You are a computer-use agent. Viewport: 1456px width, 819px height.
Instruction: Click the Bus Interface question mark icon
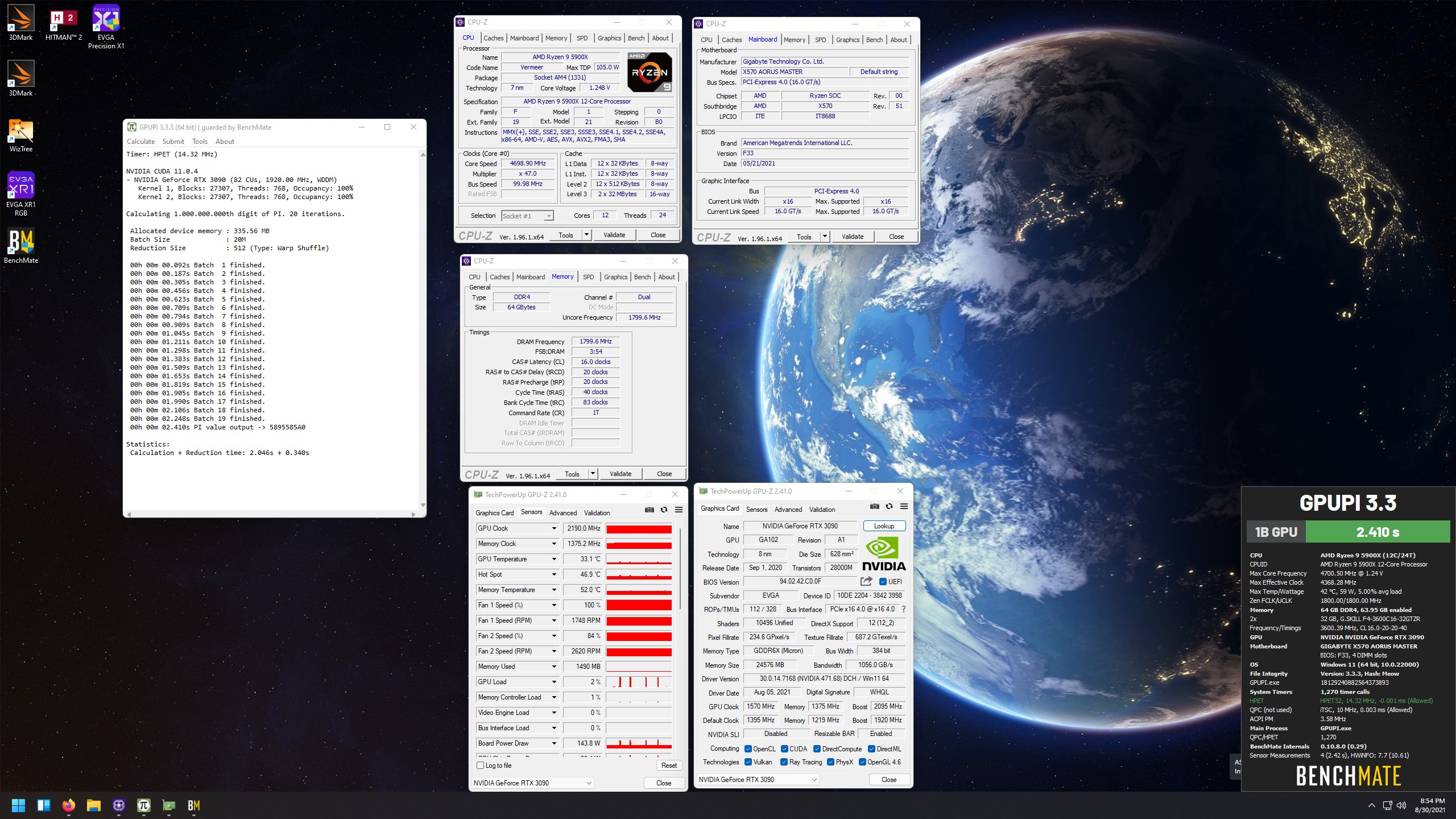pyautogui.click(x=903, y=609)
